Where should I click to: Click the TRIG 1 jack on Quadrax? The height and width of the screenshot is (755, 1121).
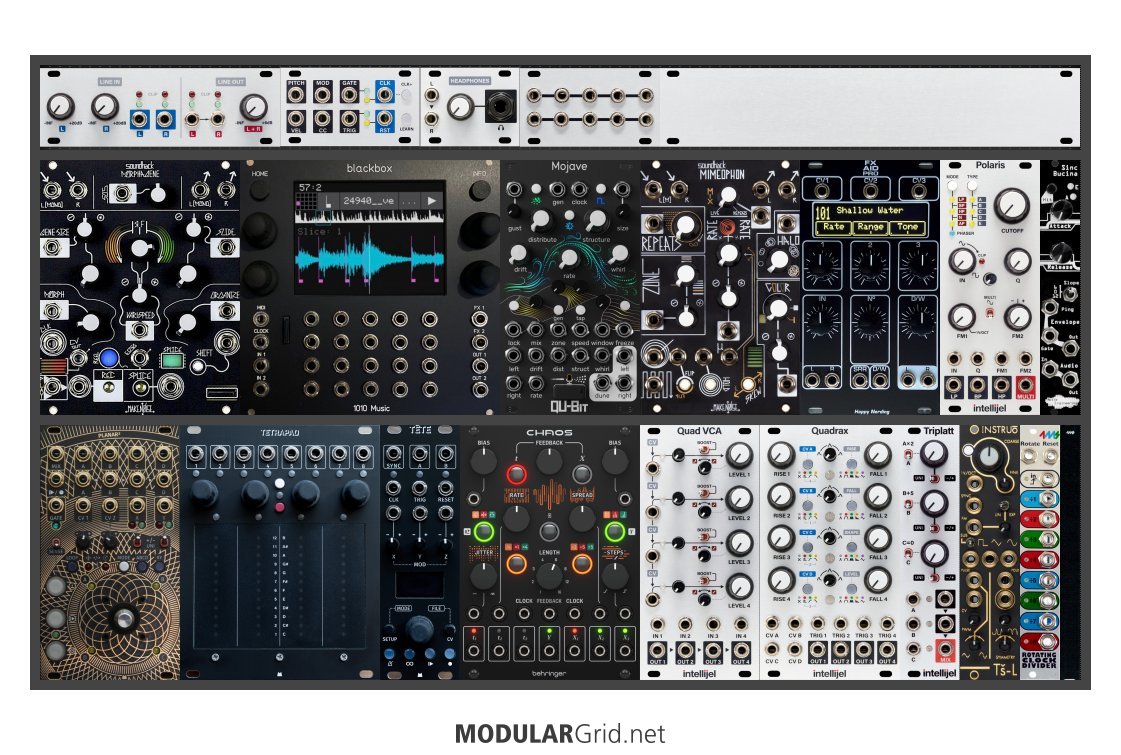(818, 623)
